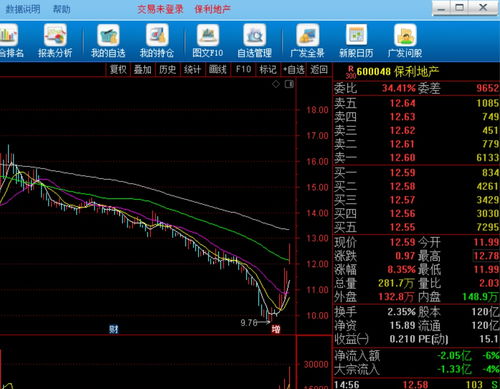Click 卖二 price 12.61

(403, 144)
